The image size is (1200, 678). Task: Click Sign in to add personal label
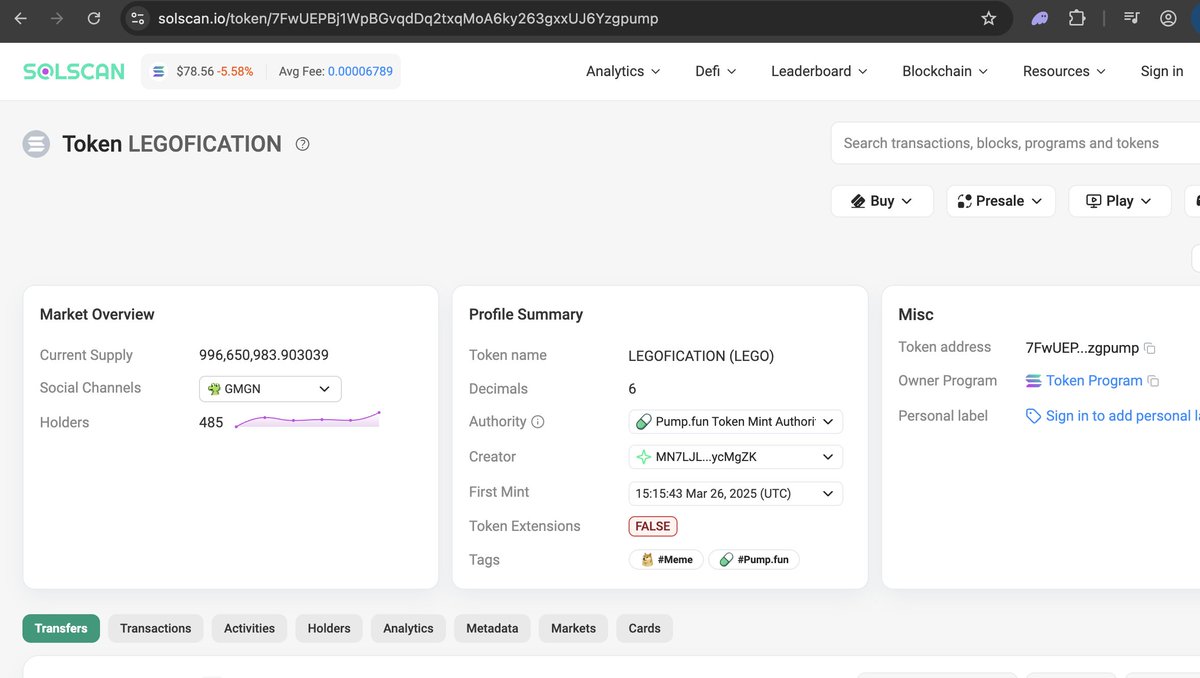click(x=1122, y=416)
